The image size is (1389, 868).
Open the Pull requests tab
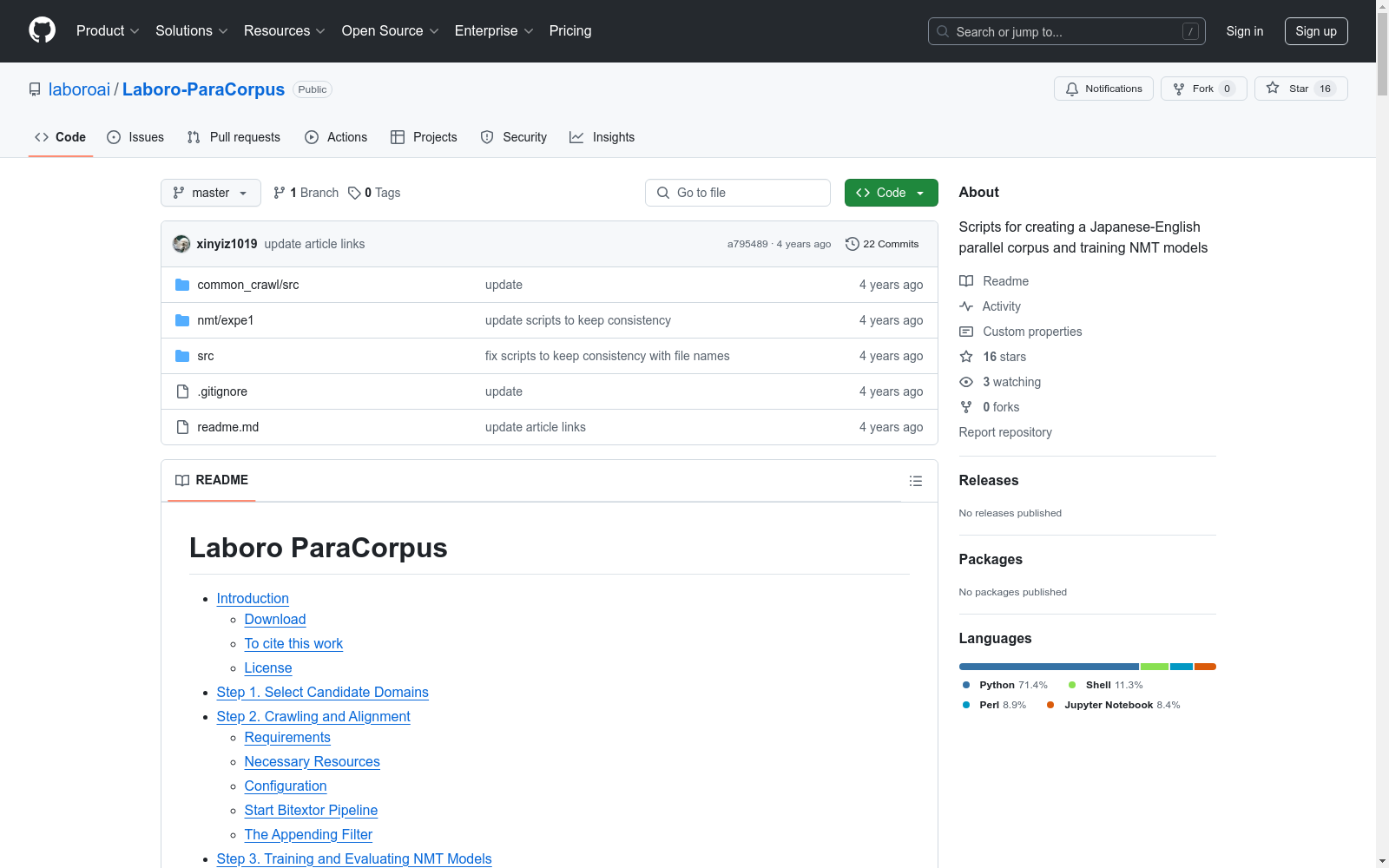pyautogui.click(x=234, y=137)
